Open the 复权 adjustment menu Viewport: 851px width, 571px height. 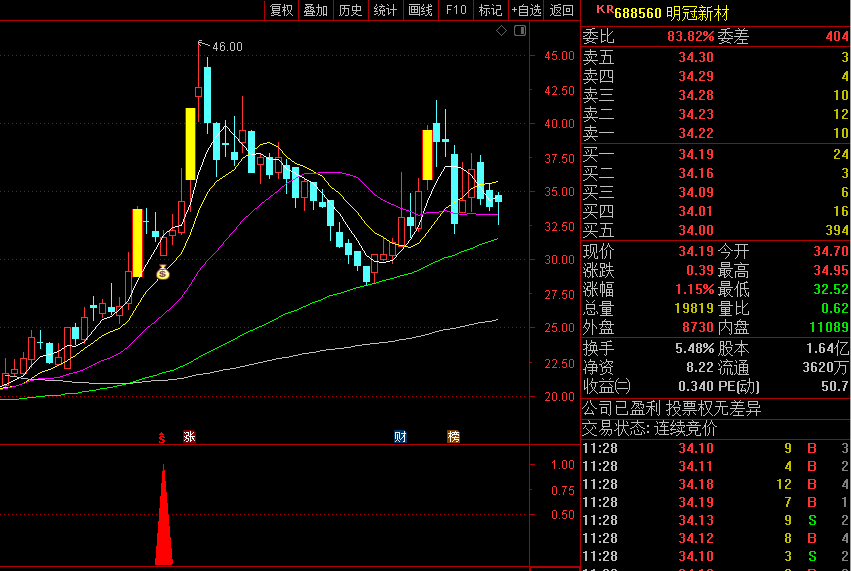(x=281, y=10)
